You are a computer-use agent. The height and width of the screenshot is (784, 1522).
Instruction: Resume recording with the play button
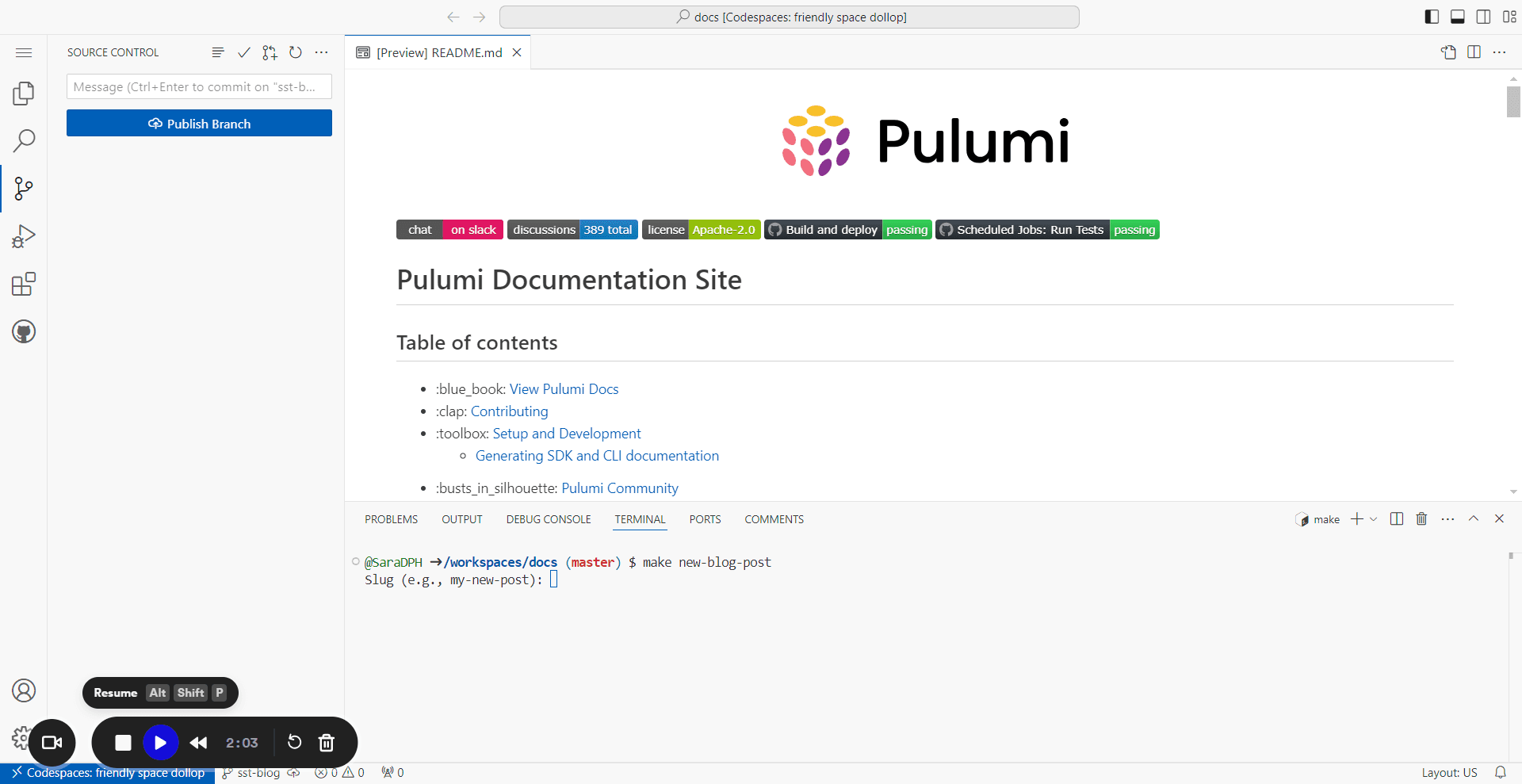[x=160, y=743]
